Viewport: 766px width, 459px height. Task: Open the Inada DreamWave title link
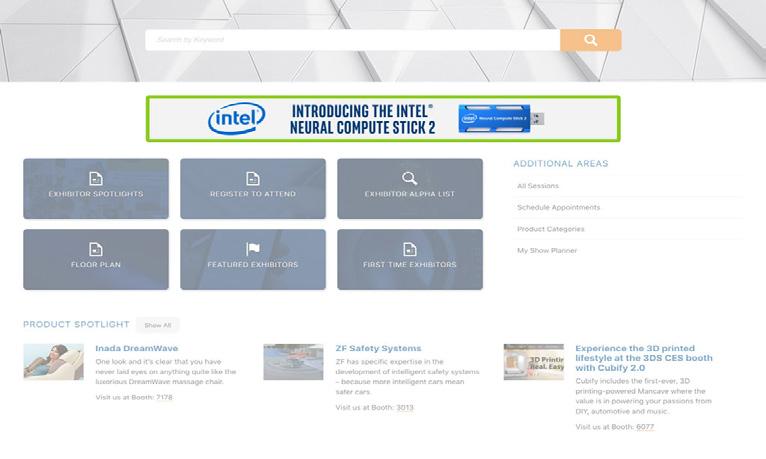(137, 348)
